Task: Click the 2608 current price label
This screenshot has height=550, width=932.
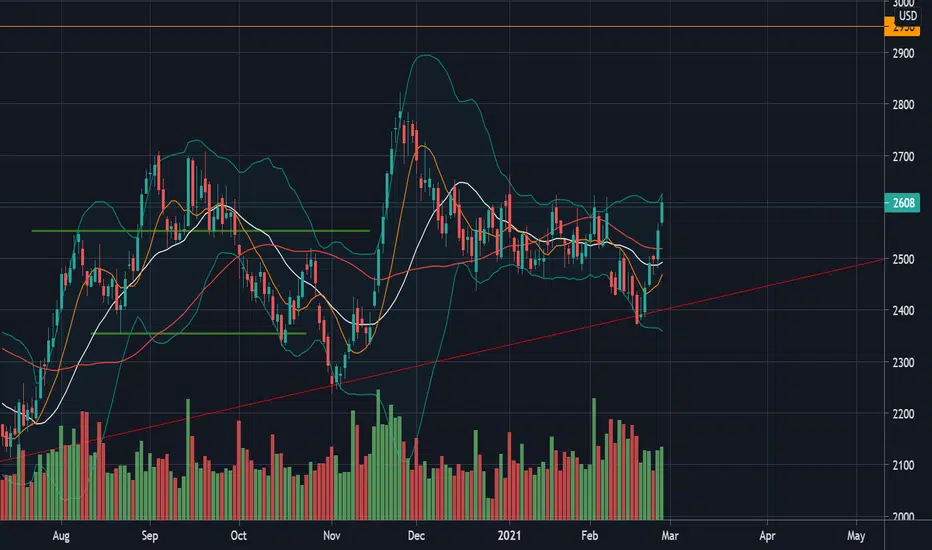Action: (x=902, y=203)
